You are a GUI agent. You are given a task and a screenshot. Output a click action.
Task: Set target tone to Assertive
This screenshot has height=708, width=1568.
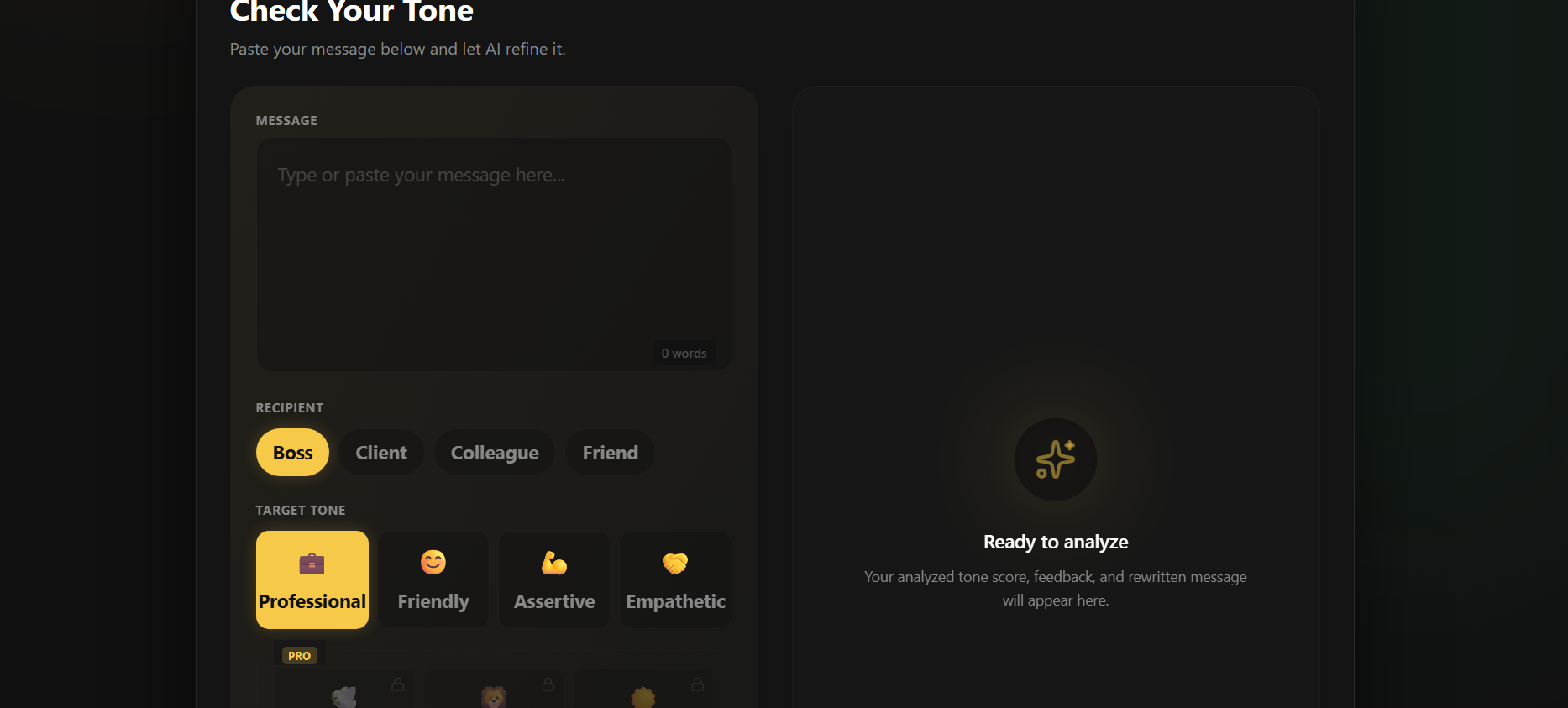[554, 580]
